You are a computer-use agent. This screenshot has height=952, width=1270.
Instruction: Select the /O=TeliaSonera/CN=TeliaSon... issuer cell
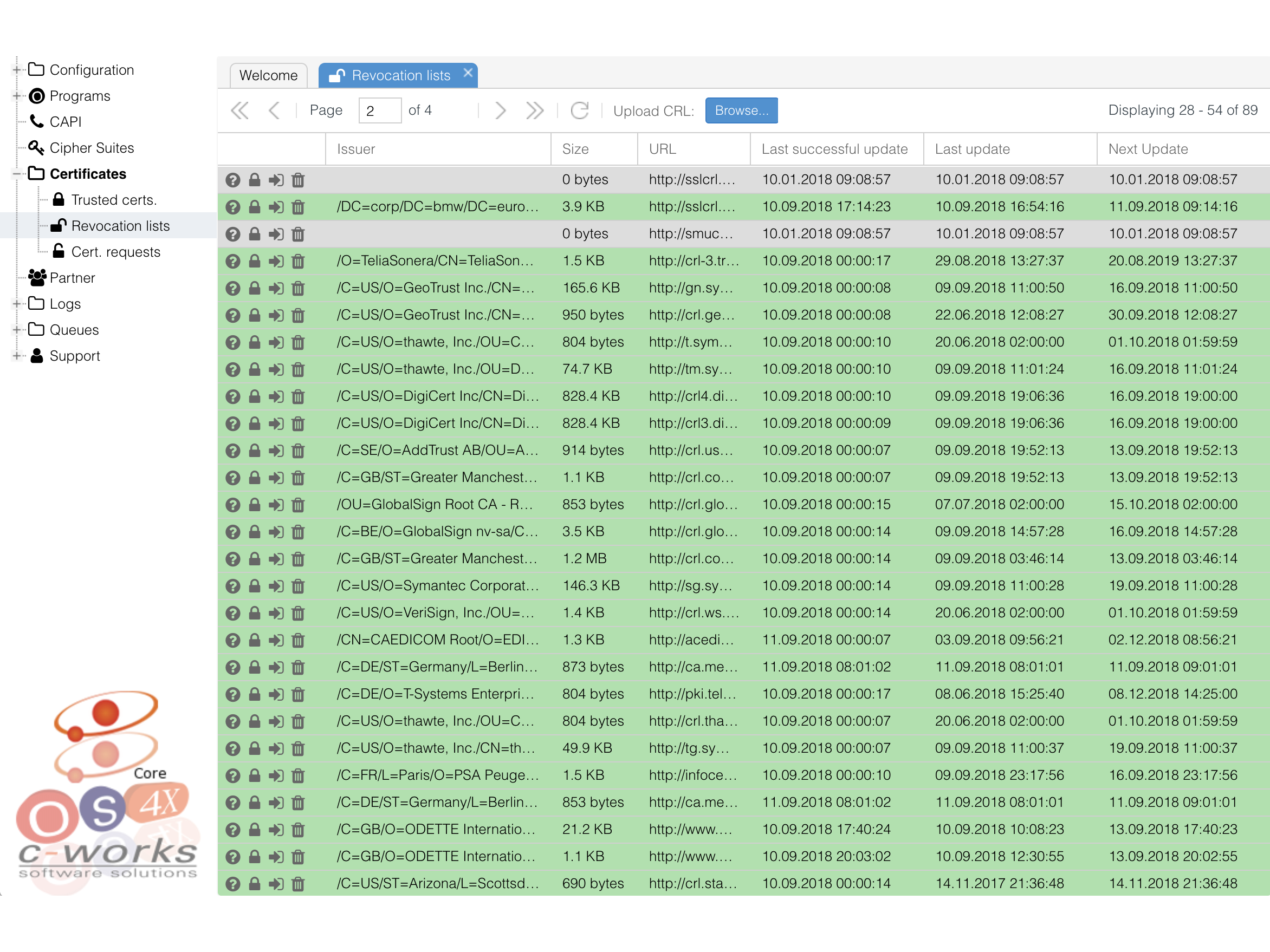[x=438, y=261]
